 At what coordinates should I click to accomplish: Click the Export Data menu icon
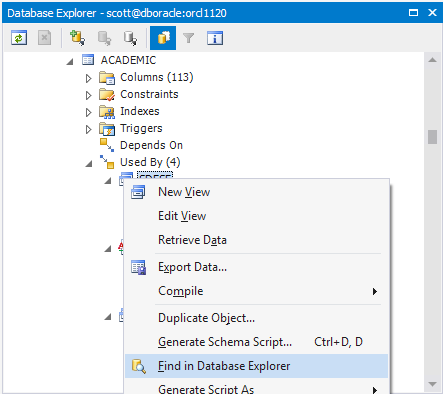point(138,267)
